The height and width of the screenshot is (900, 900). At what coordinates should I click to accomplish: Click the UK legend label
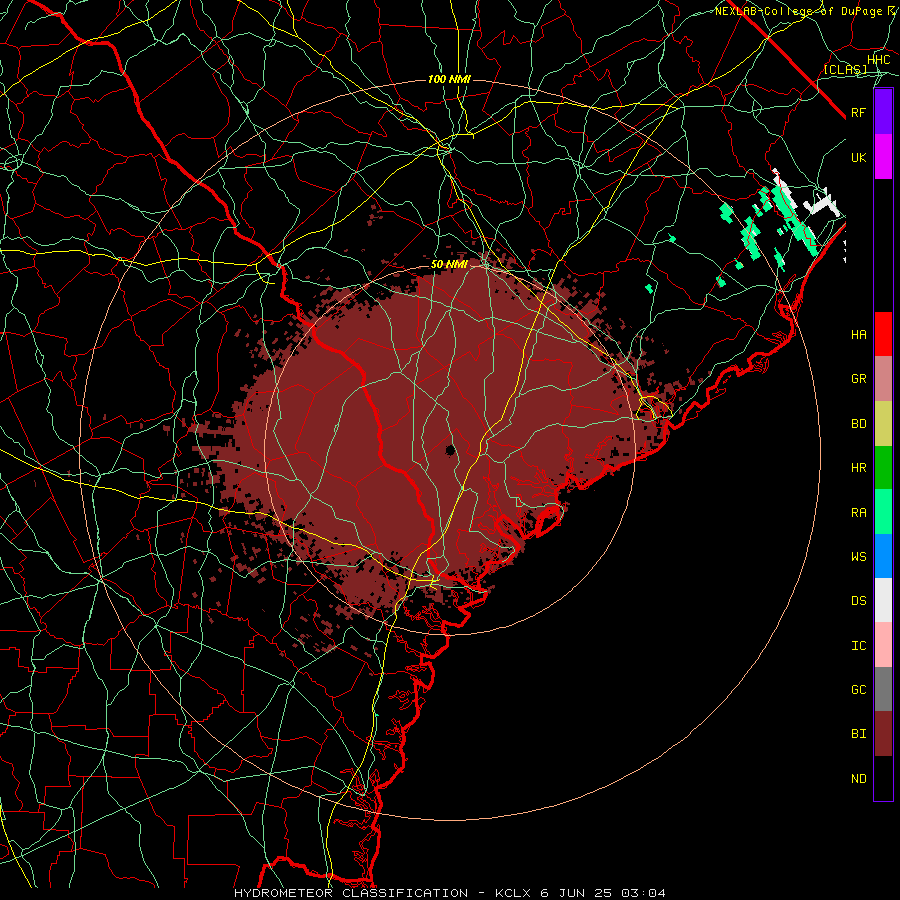[858, 157]
